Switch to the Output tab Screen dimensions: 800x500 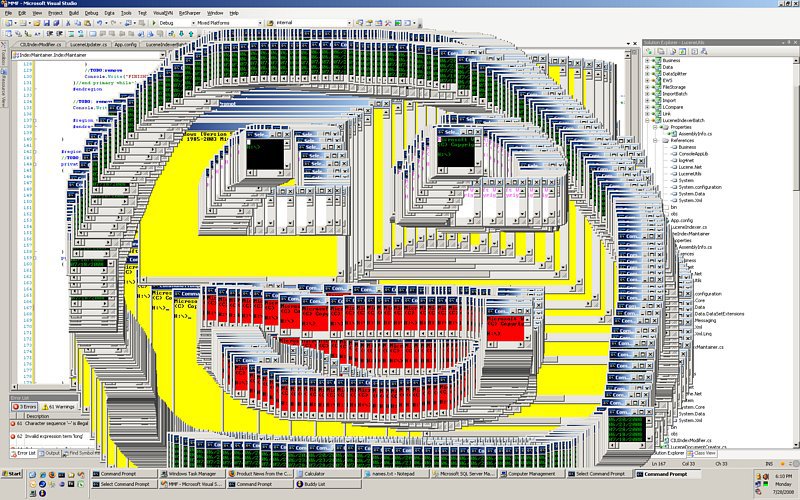click(x=49, y=453)
